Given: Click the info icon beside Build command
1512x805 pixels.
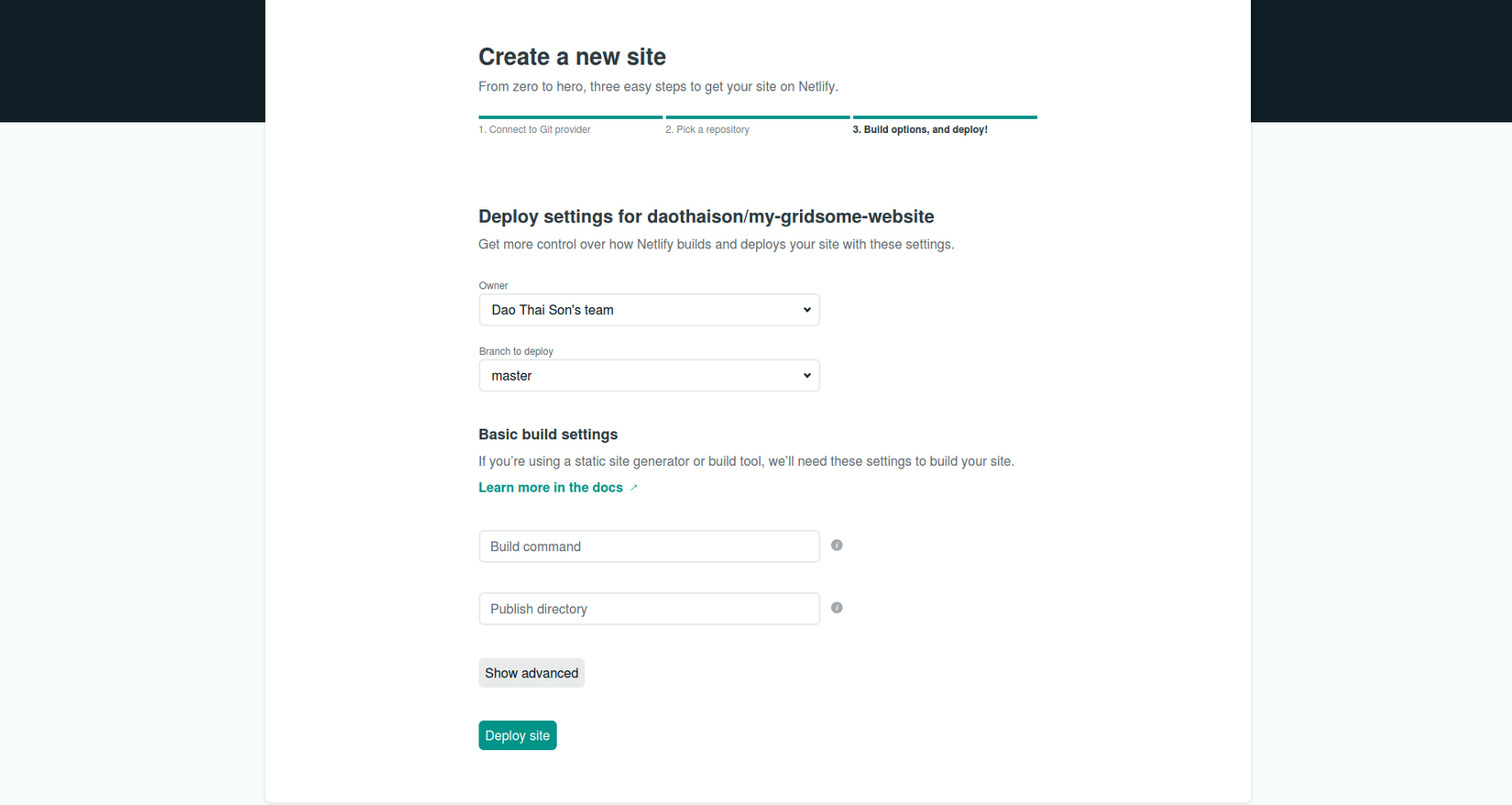Looking at the screenshot, I should 837,546.
